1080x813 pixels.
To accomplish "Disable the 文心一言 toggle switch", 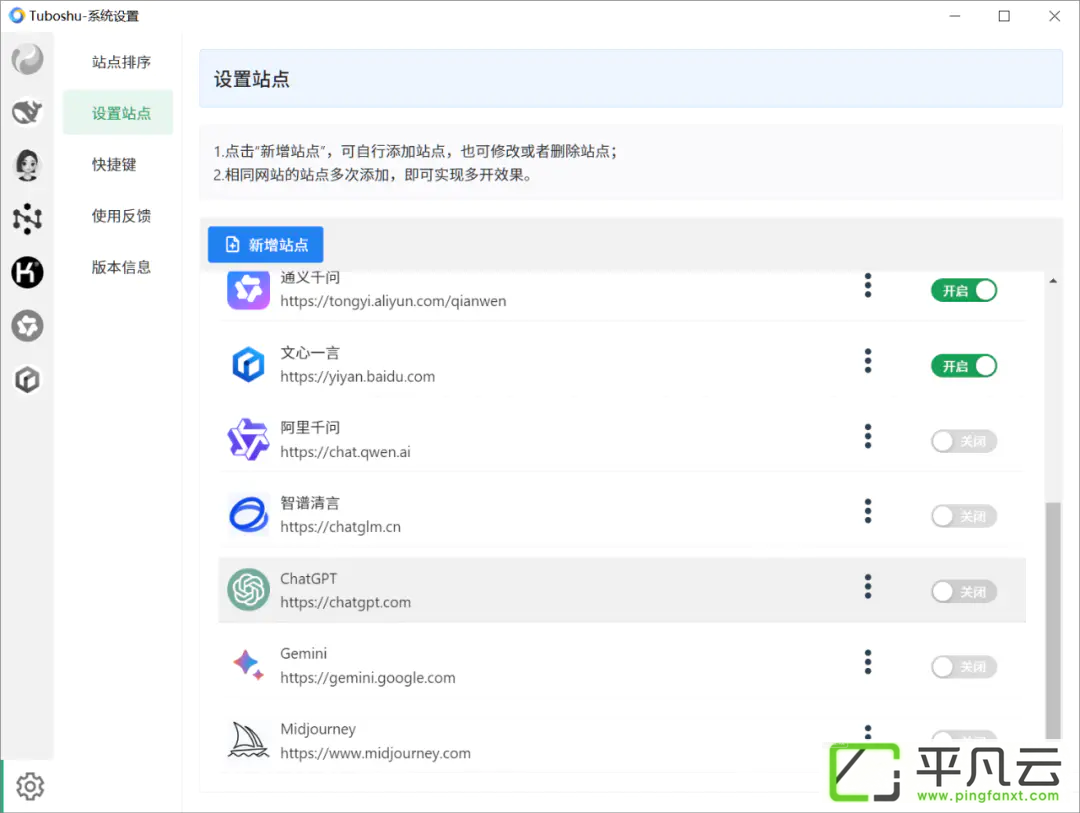I will [x=964, y=366].
